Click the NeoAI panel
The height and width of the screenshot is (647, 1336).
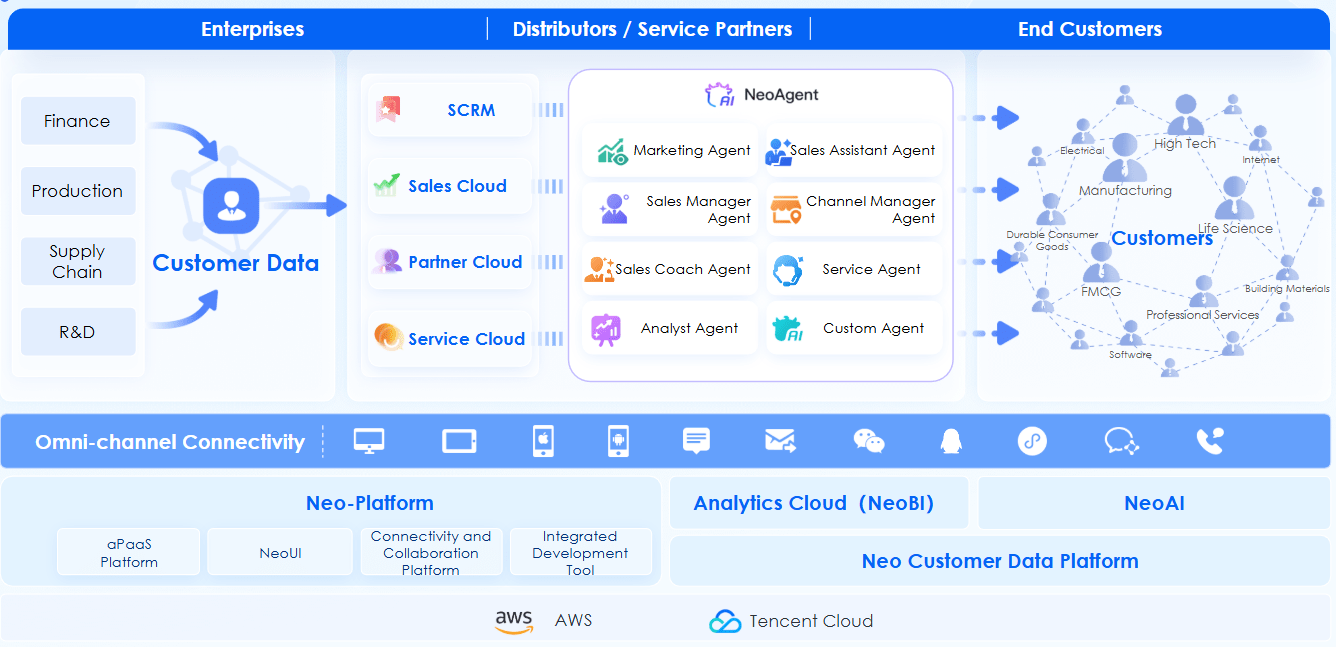click(1154, 503)
